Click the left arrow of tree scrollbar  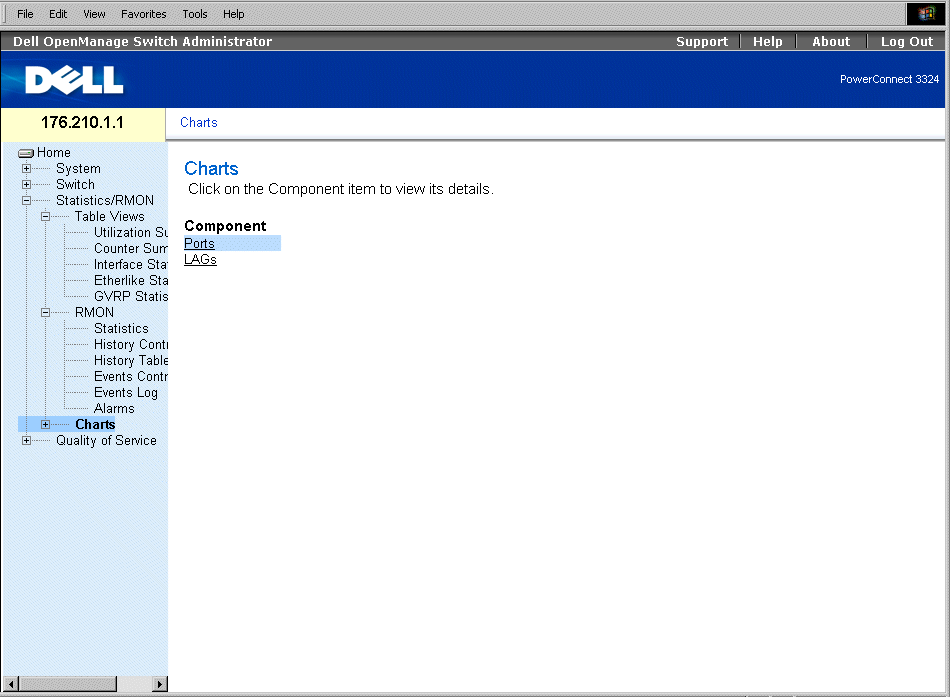[10, 684]
